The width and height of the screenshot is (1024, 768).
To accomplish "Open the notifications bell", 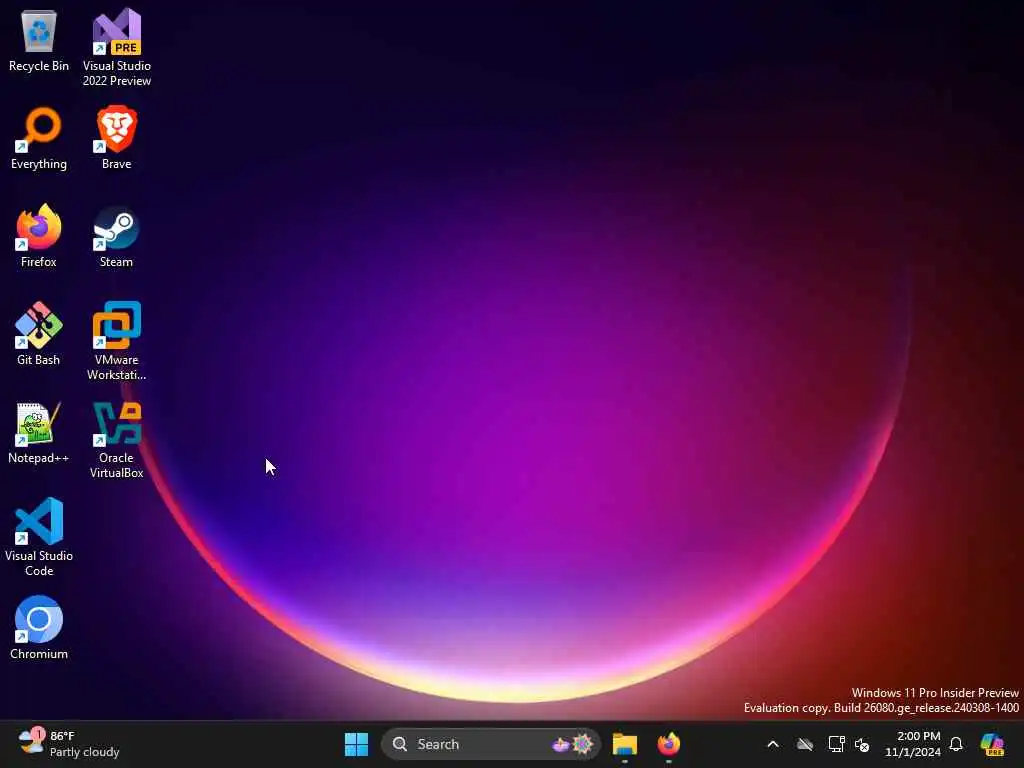I will [x=956, y=744].
